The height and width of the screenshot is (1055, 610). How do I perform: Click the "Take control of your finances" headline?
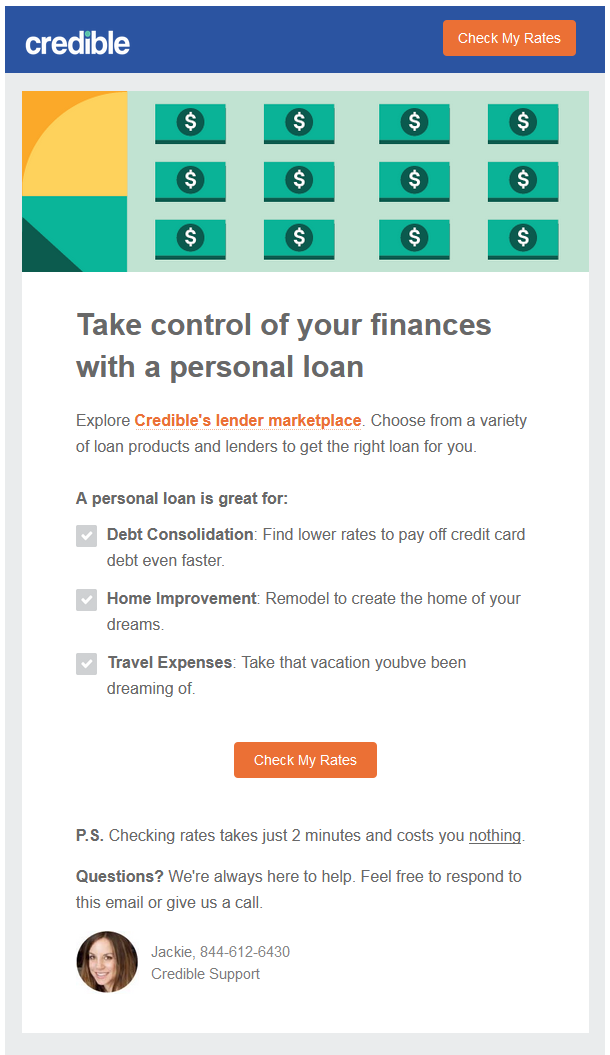pos(284,345)
